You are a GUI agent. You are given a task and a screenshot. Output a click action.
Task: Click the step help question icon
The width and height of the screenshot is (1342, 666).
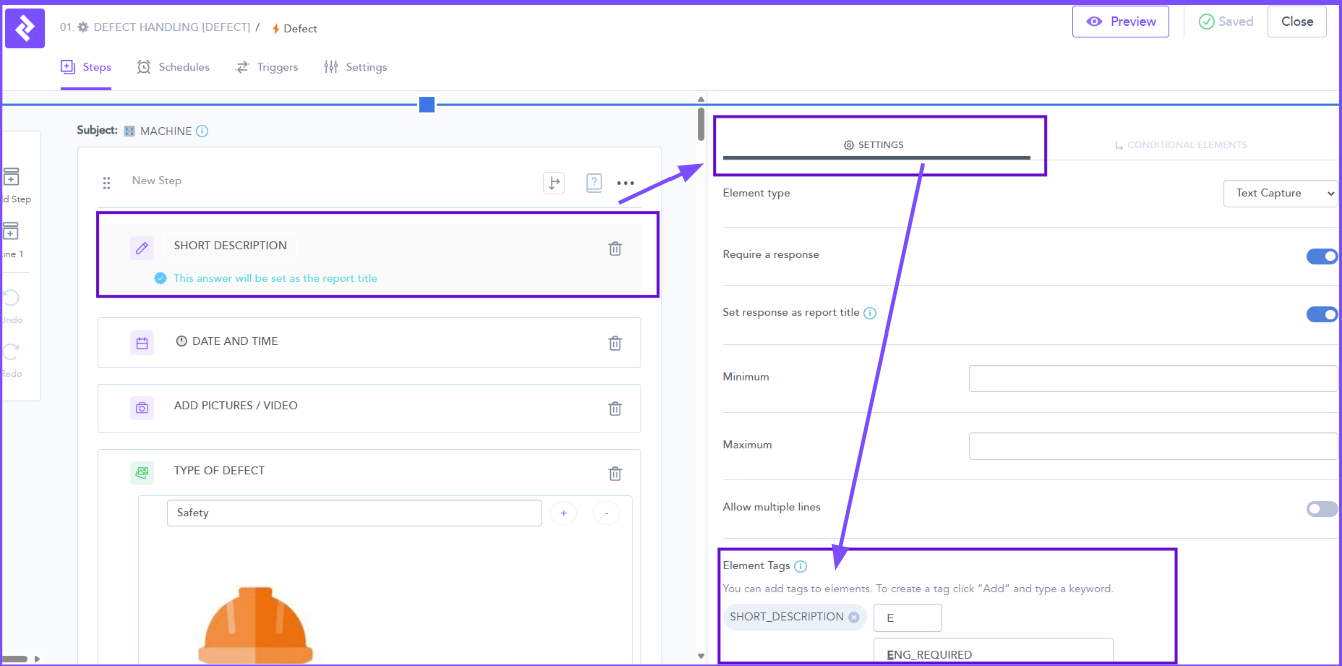[x=594, y=183]
